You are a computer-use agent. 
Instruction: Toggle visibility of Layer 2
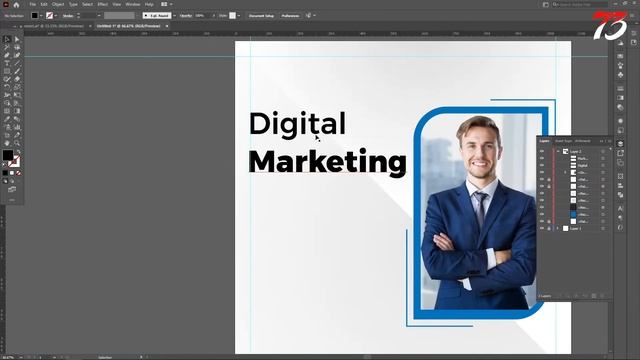tap(542, 151)
